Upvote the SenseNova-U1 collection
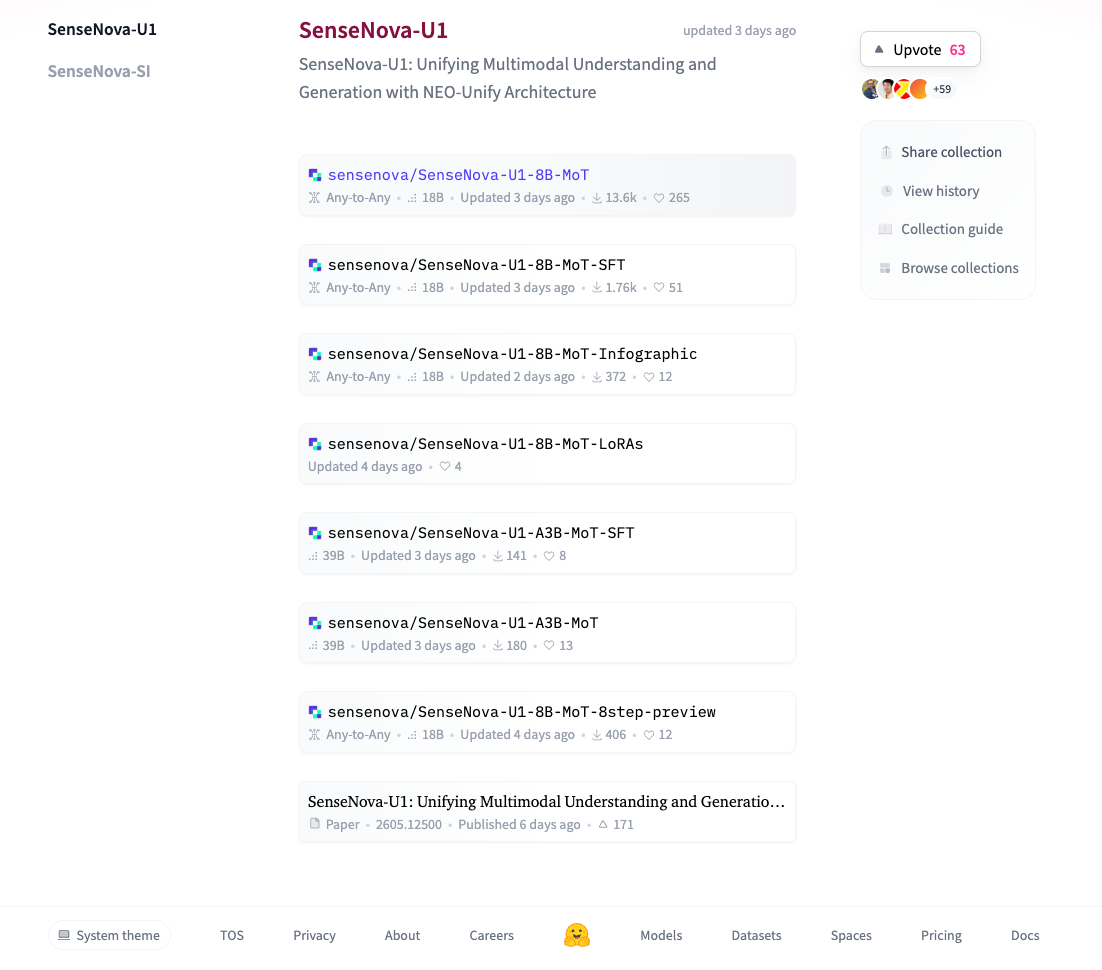 [920, 49]
